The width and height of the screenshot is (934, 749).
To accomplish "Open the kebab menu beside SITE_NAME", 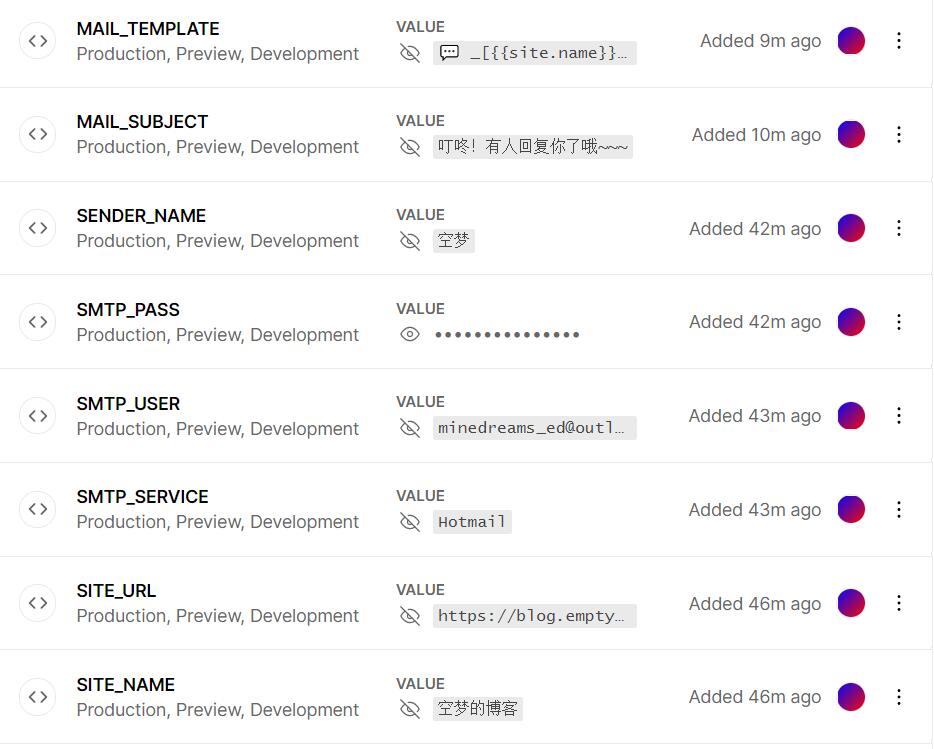I will 898,696.
